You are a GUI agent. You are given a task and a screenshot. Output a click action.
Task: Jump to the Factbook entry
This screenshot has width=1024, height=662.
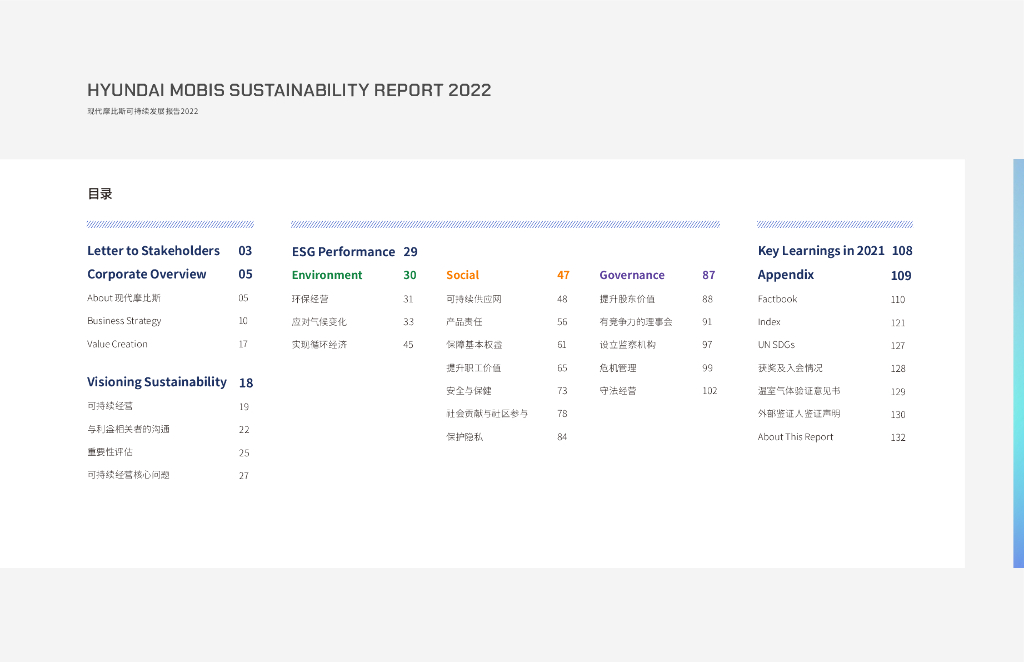[777, 299]
